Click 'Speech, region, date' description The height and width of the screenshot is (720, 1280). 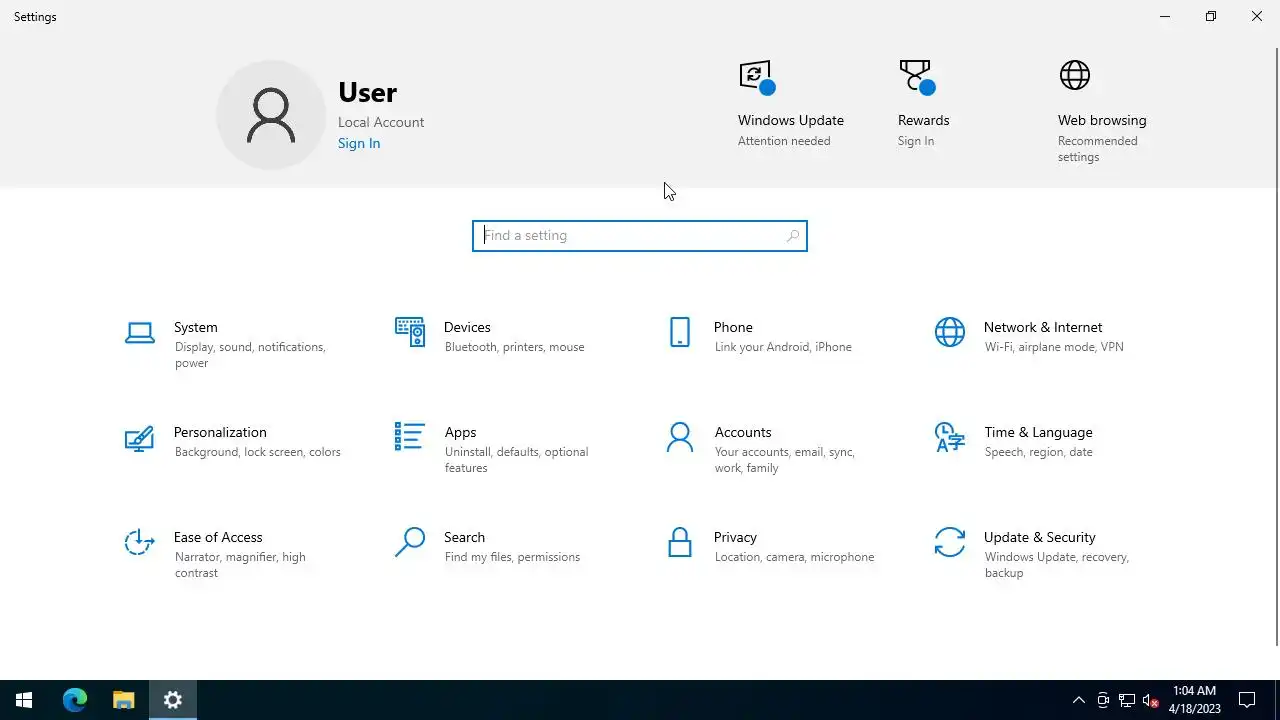pyautogui.click(x=1039, y=452)
